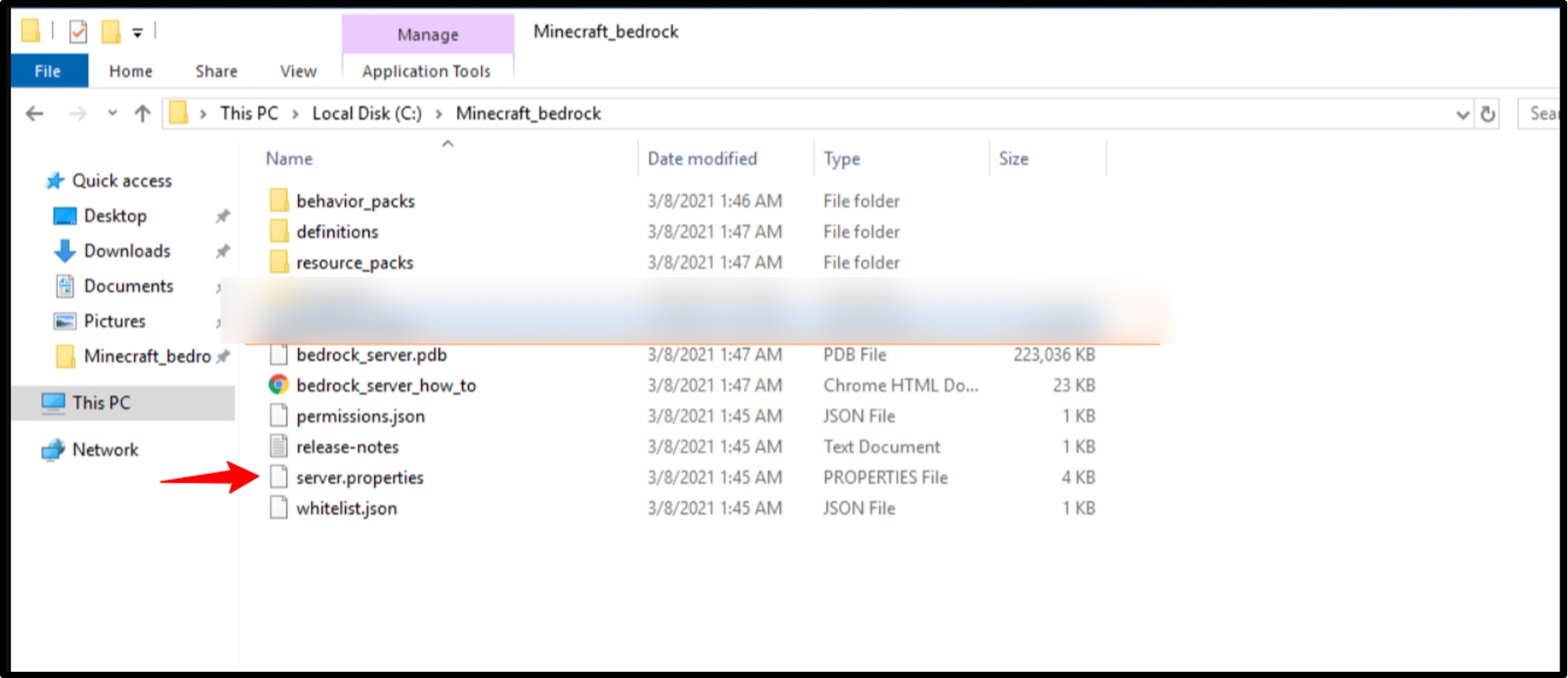The height and width of the screenshot is (678, 1568).
Task: Go up one folder level arrow
Action: (142, 114)
